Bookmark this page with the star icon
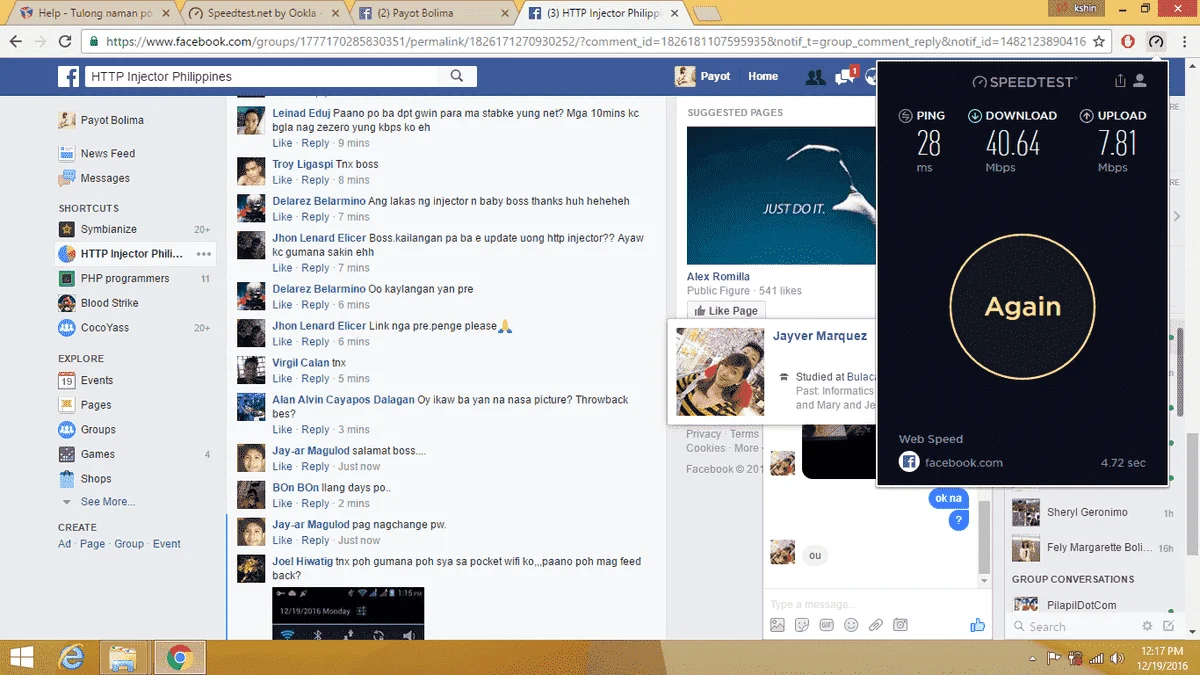The width and height of the screenshot is (1200, 675). (x=1099, y=42)
